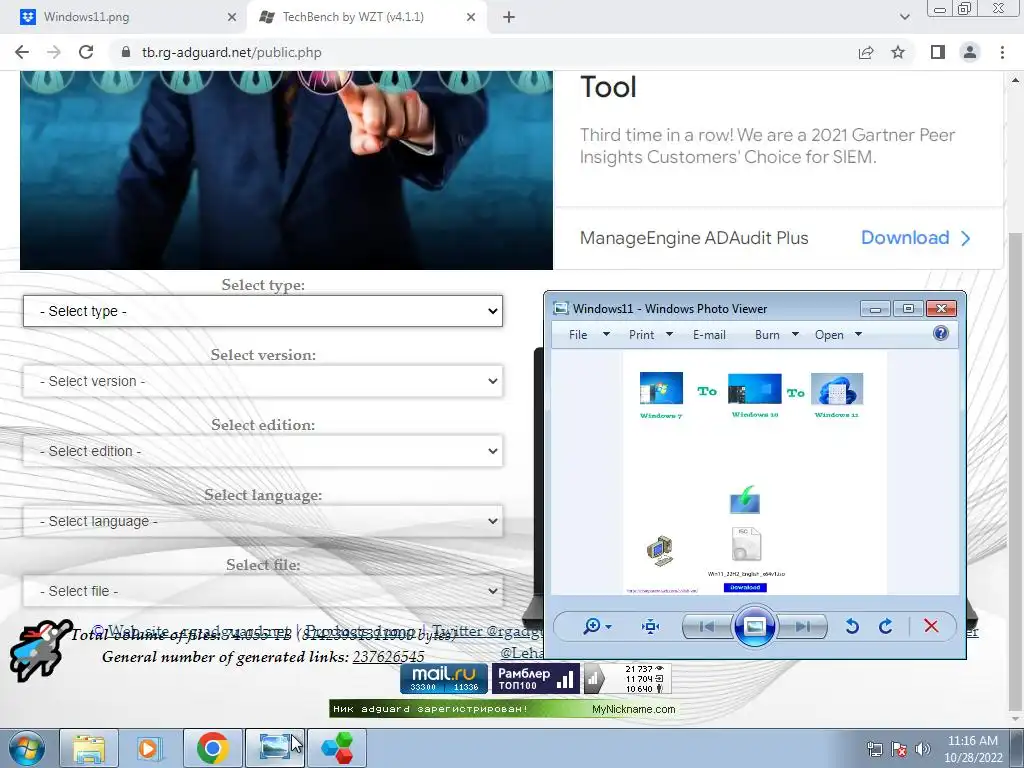
Task: Open Print menu in Photo Viewer
Action: [x=650, y=334]
